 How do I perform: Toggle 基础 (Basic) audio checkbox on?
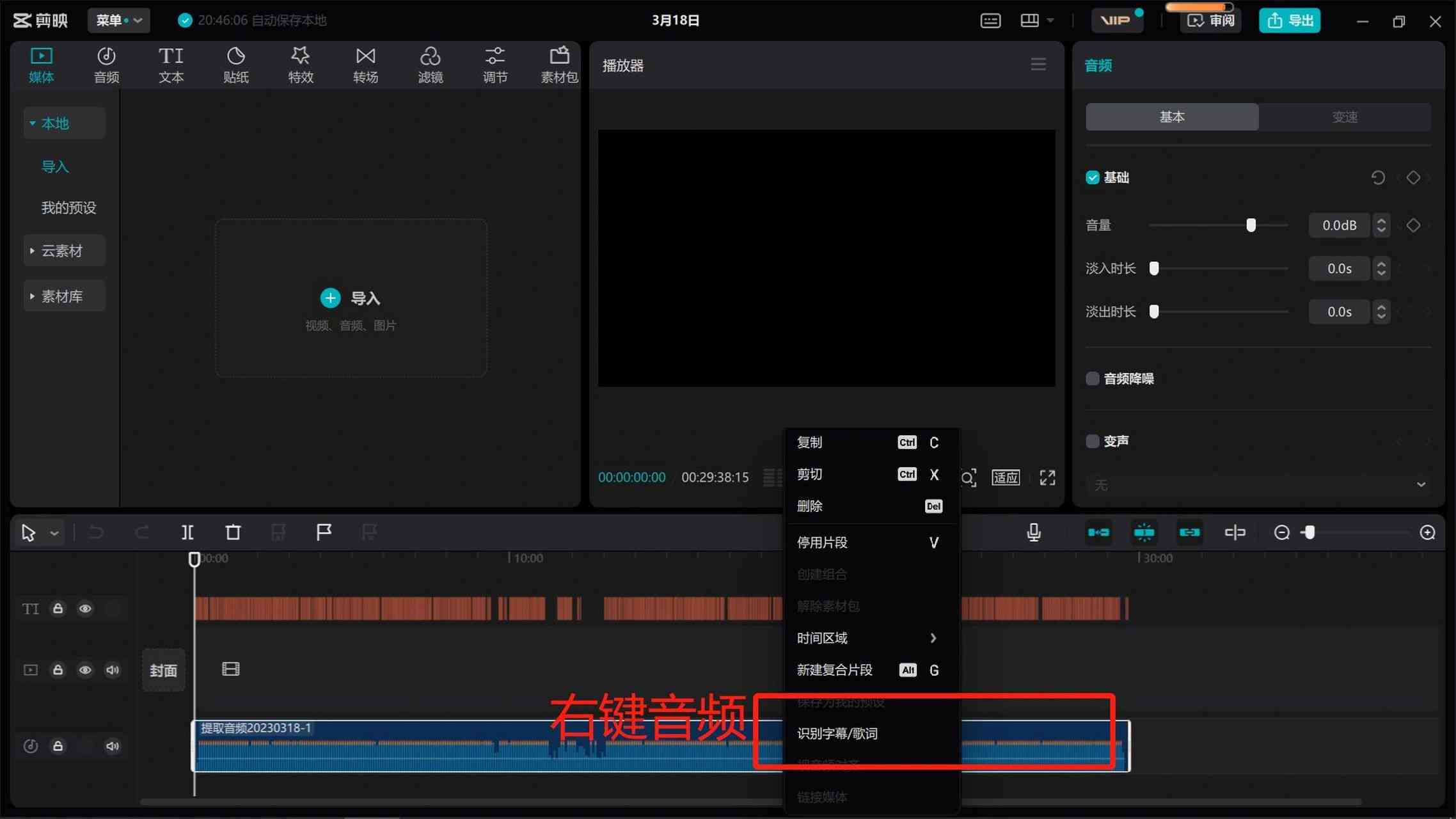[1093, 177]
